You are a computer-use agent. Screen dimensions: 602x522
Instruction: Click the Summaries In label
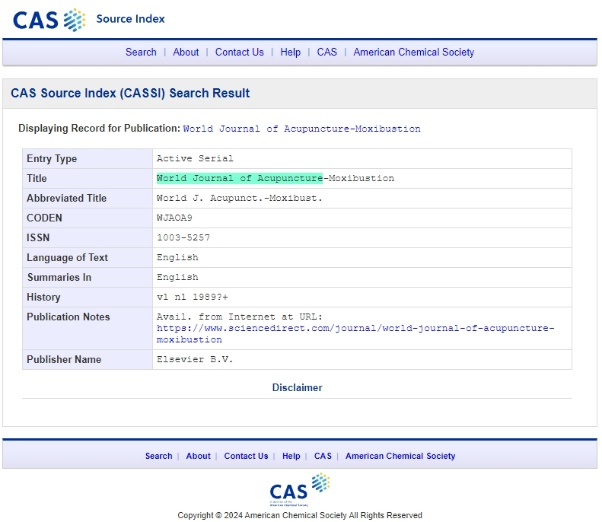[x=59, y=277]
